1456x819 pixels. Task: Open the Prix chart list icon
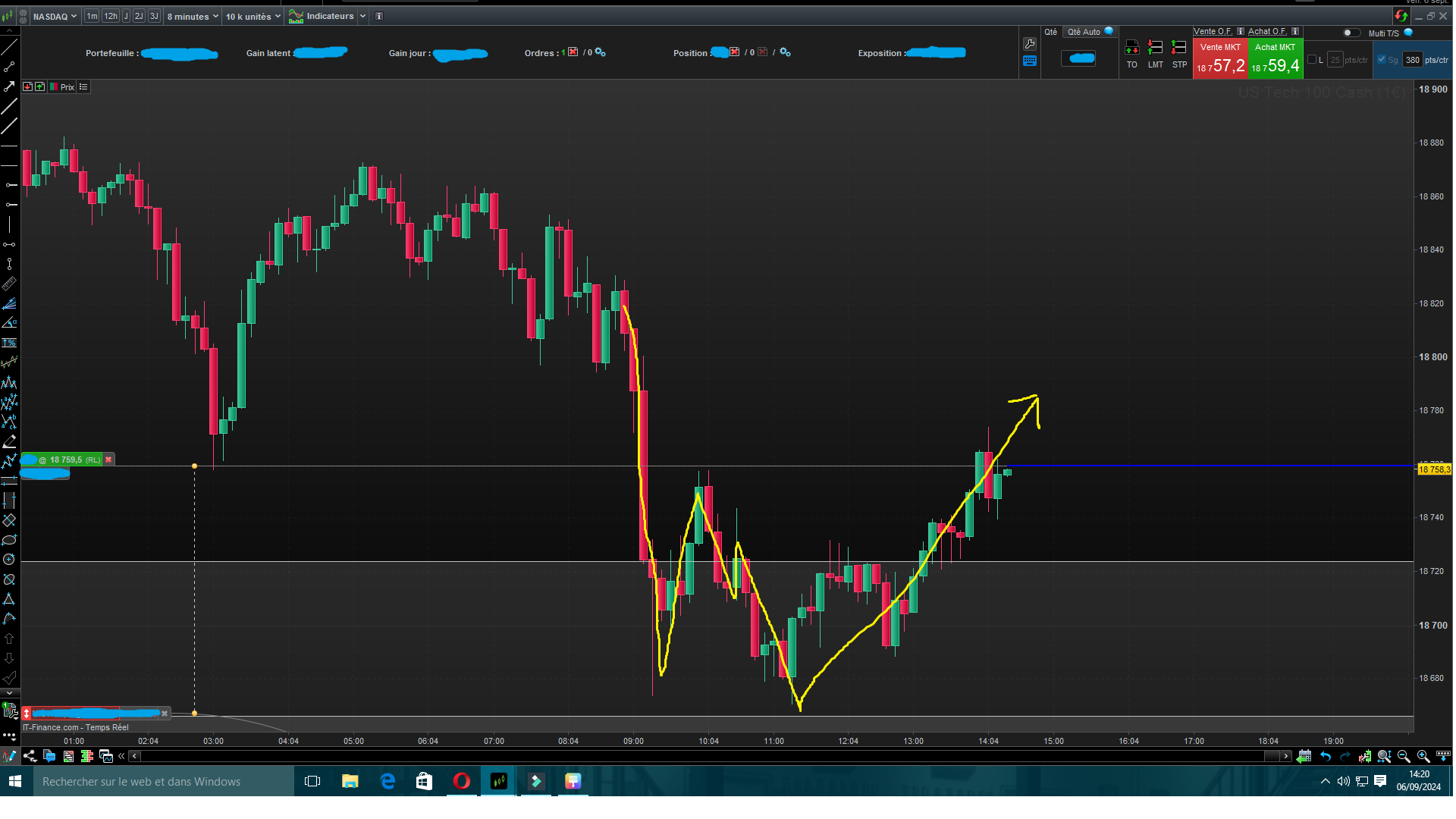click(83, 87)
